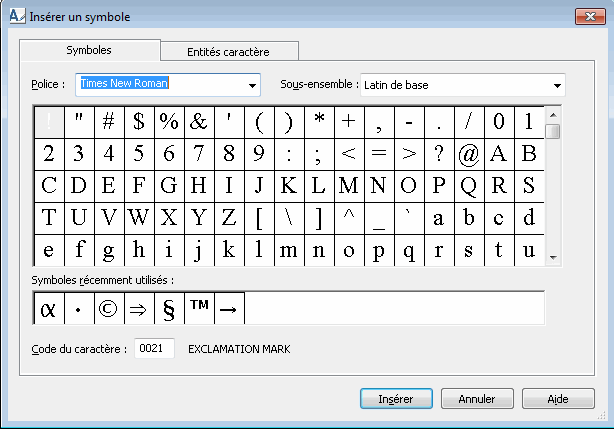Select the double quote " symbol
Screen dimensions: 614x429
pos(79,122)
